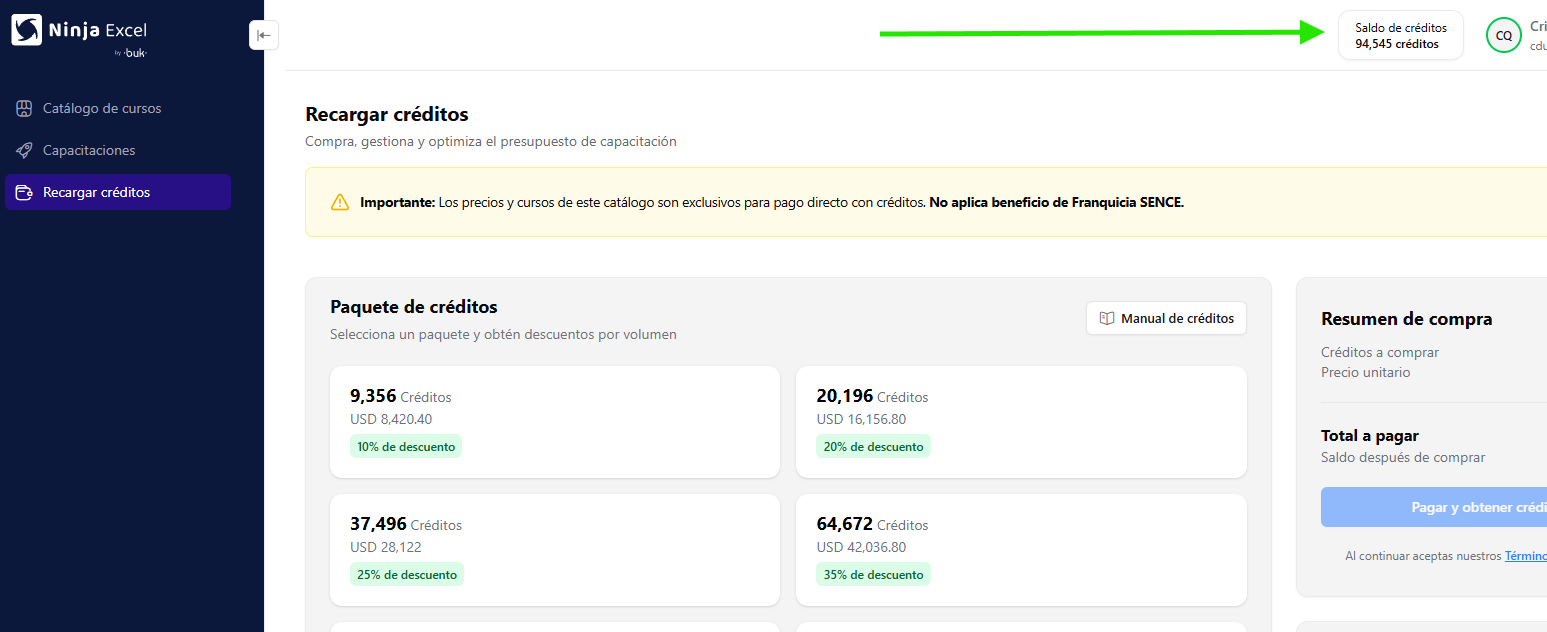Image resolution: width=1547 pixels, height=632 pixels.
Task: Click the USD 42,036.80 price
Action: pyautogui.click(x=861, y=547)
